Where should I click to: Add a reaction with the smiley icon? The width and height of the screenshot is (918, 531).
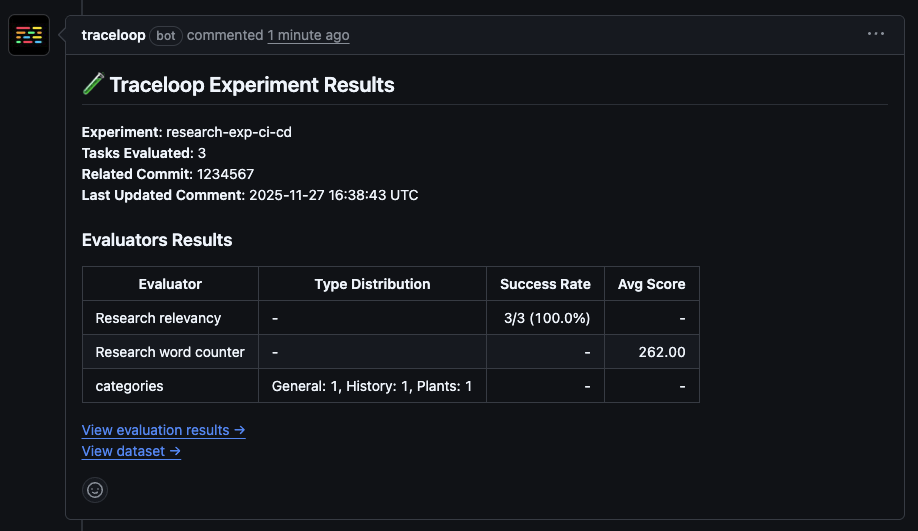(95, 490)
